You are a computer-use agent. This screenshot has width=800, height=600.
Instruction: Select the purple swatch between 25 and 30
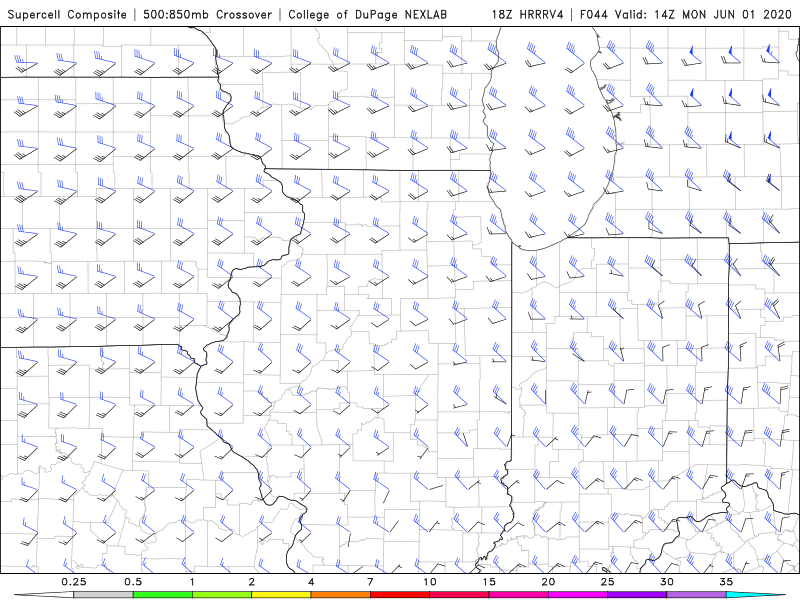[x=637, y=595]
